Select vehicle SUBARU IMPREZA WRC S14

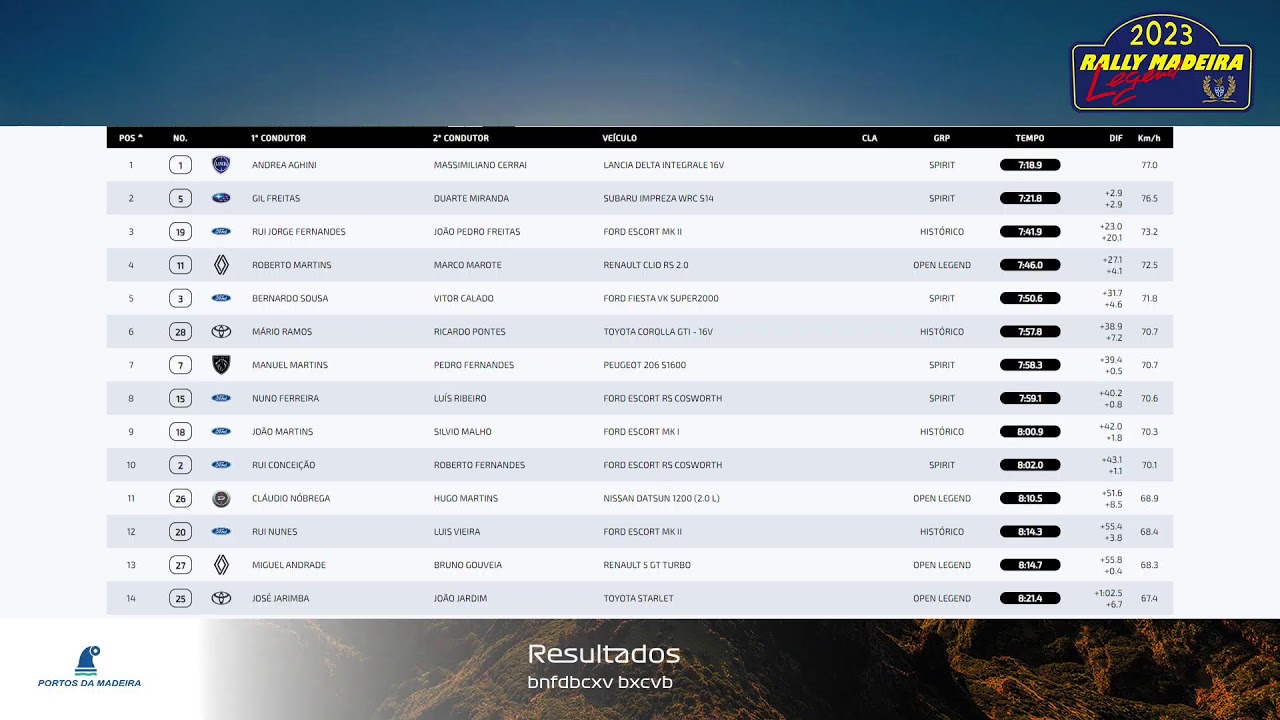click(659, 198)
